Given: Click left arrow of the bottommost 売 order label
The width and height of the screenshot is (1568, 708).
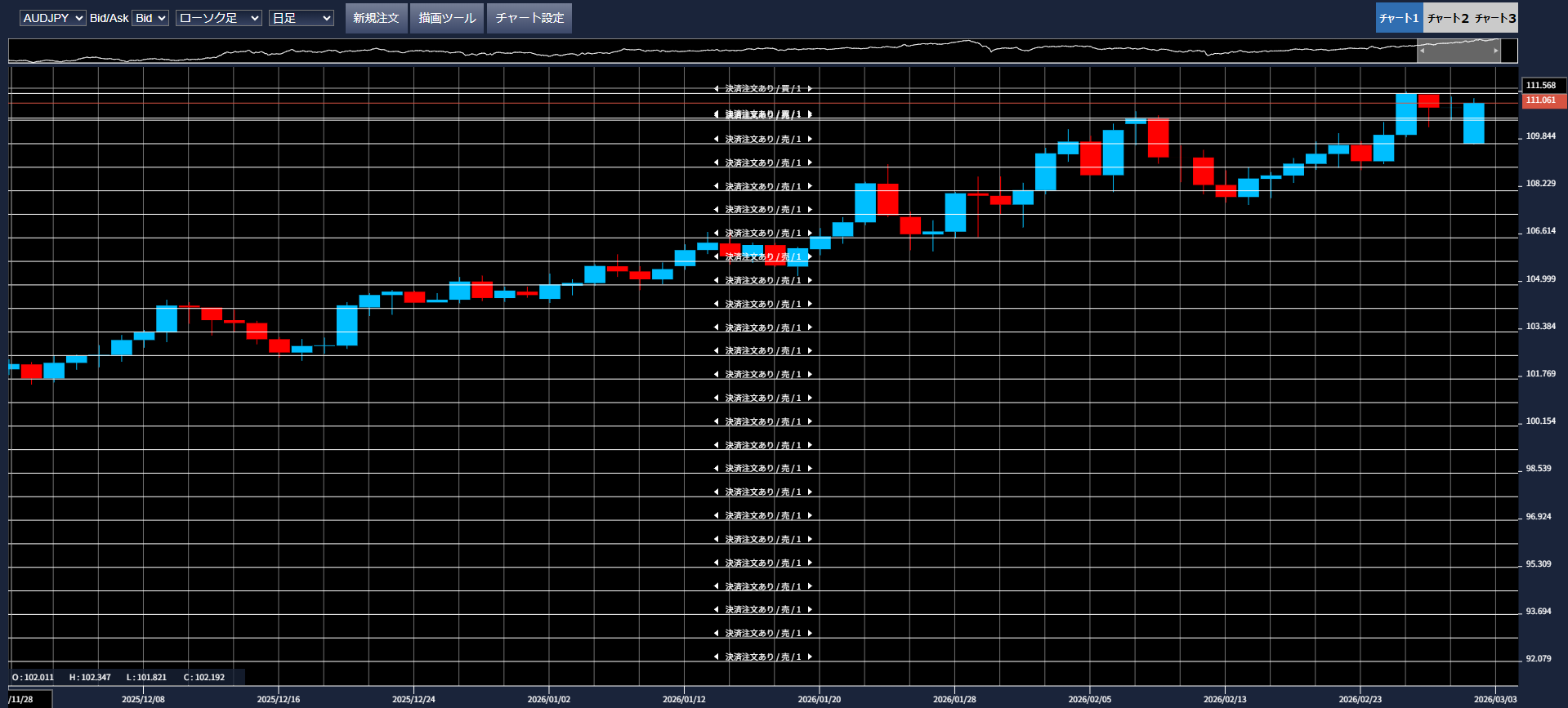Looking at the screenshot, I should click(717, 657).
